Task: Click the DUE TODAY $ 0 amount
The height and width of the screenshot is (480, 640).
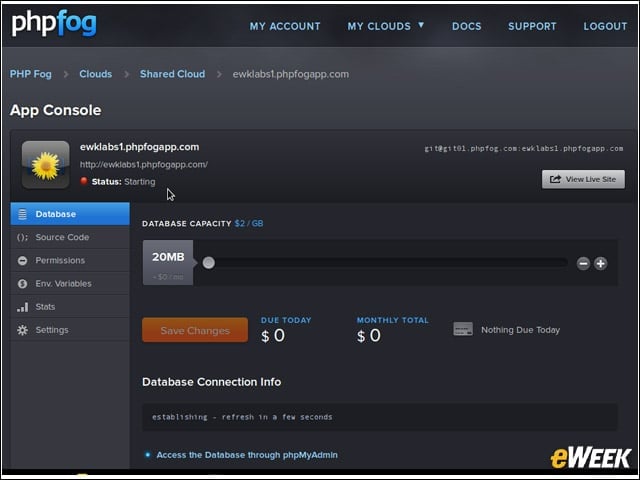Action: tap(273, 336)
